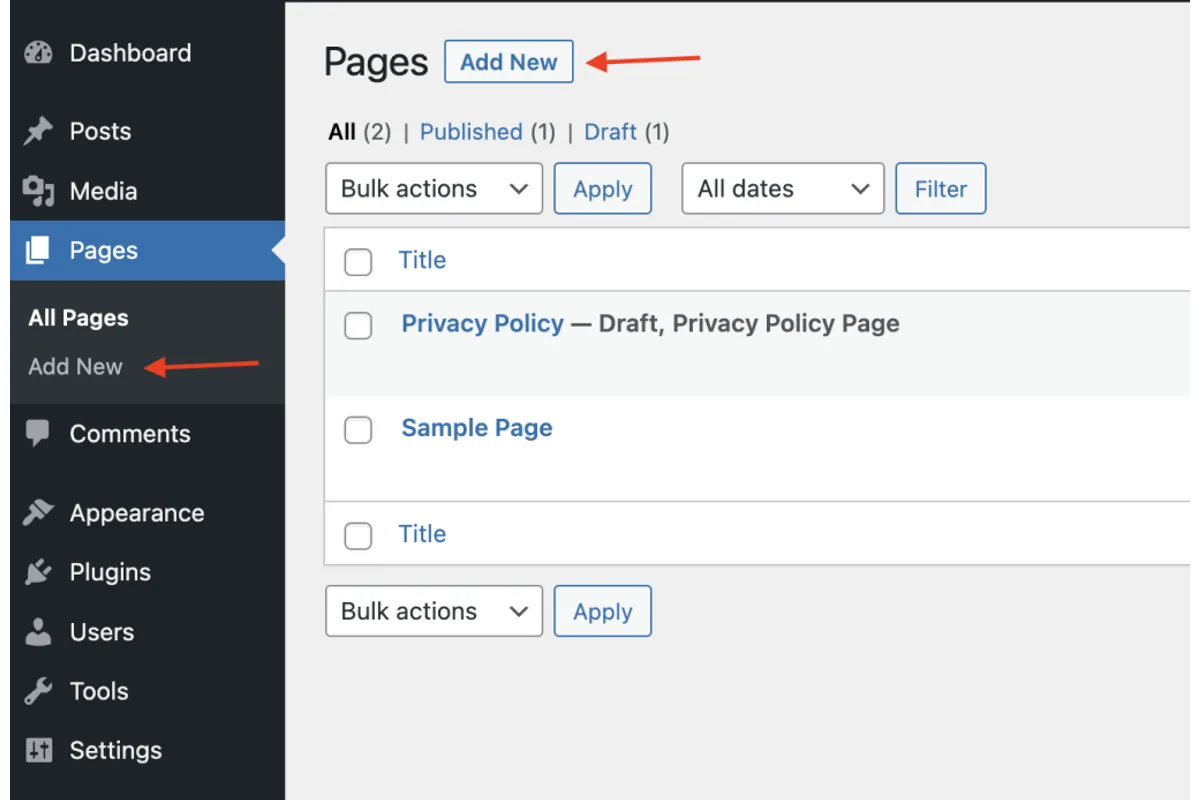Select the Pages menu item

(147, 251)
